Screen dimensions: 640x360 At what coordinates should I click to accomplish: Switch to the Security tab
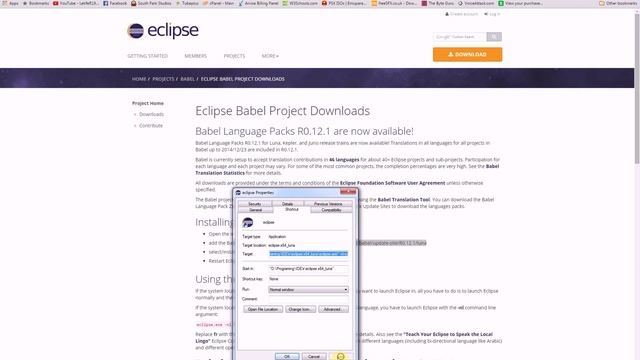[x=255, y=204]
